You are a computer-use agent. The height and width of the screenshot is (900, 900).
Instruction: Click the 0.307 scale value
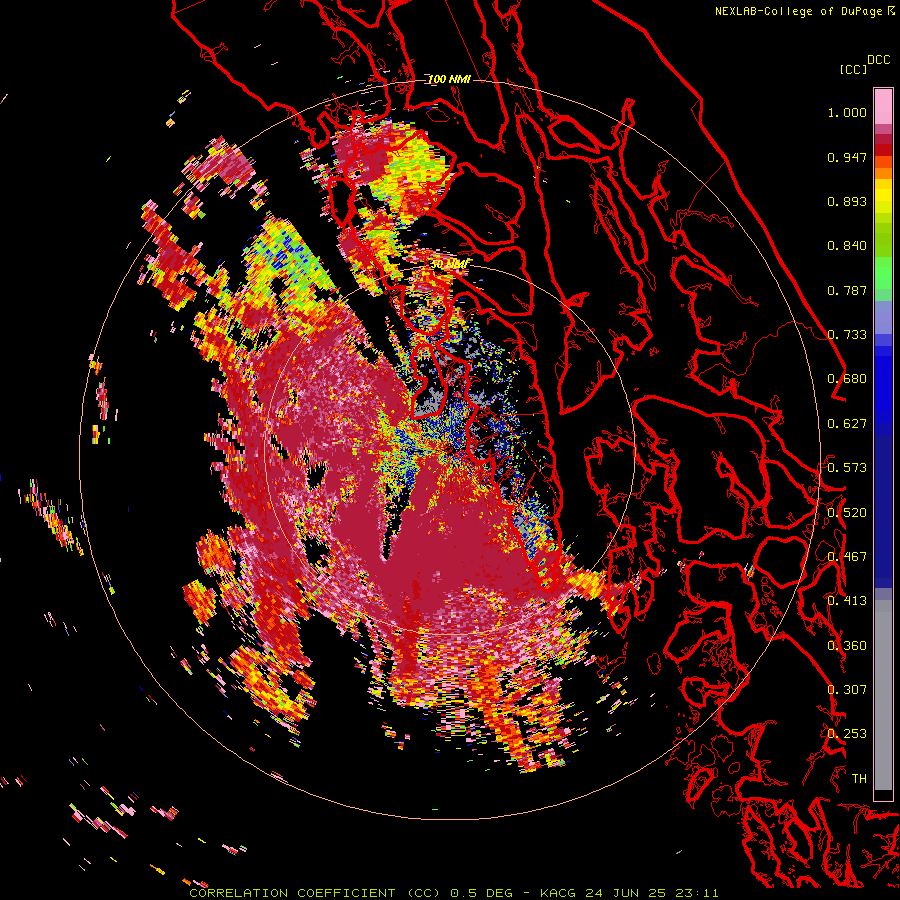[x=847, y=690]
